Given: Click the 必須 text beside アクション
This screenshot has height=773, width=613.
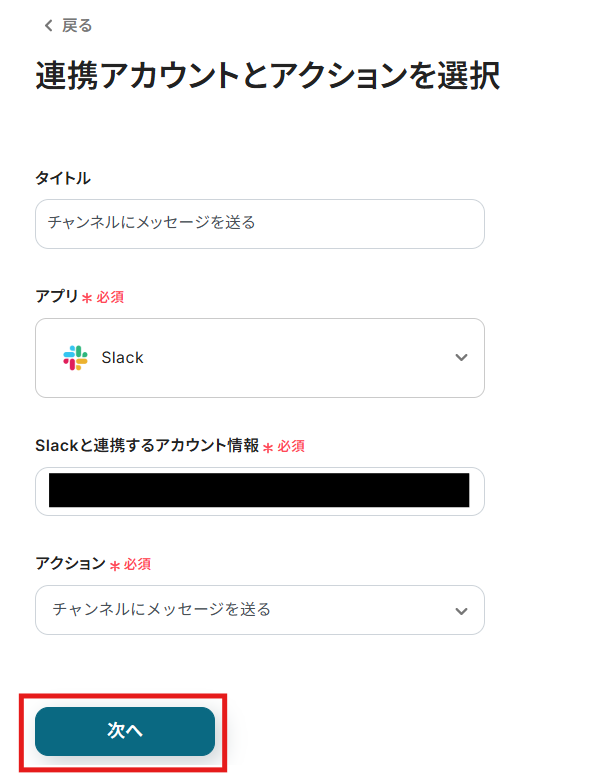Looking at the screenshot, I should [x=137, y=565].
